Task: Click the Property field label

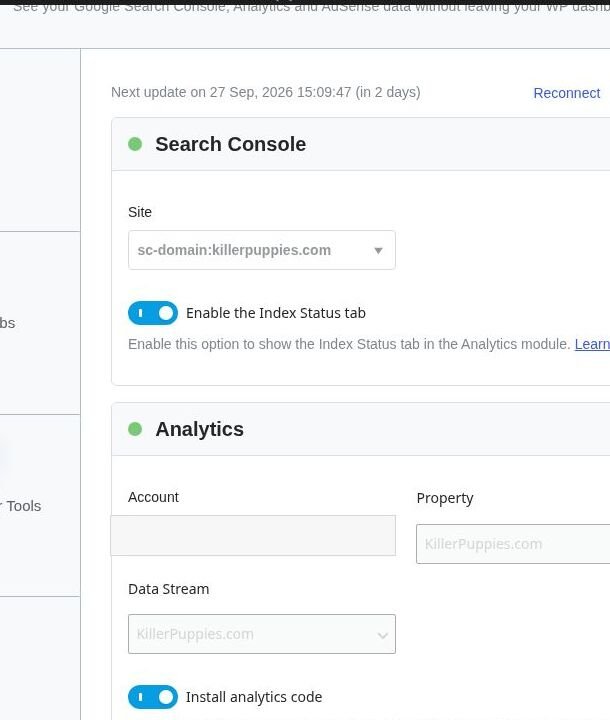Action: pyautogui.click(x=445, y=499)
